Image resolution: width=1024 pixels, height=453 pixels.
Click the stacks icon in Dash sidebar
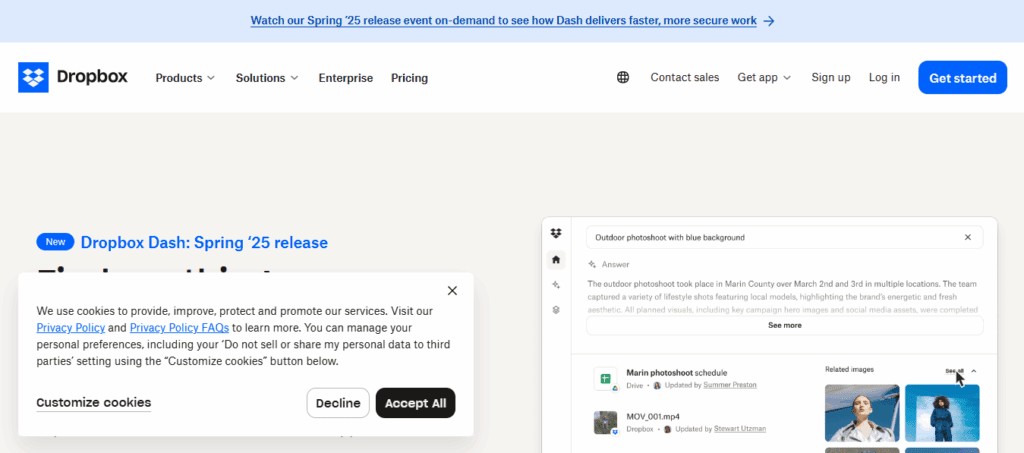(556, 310)
